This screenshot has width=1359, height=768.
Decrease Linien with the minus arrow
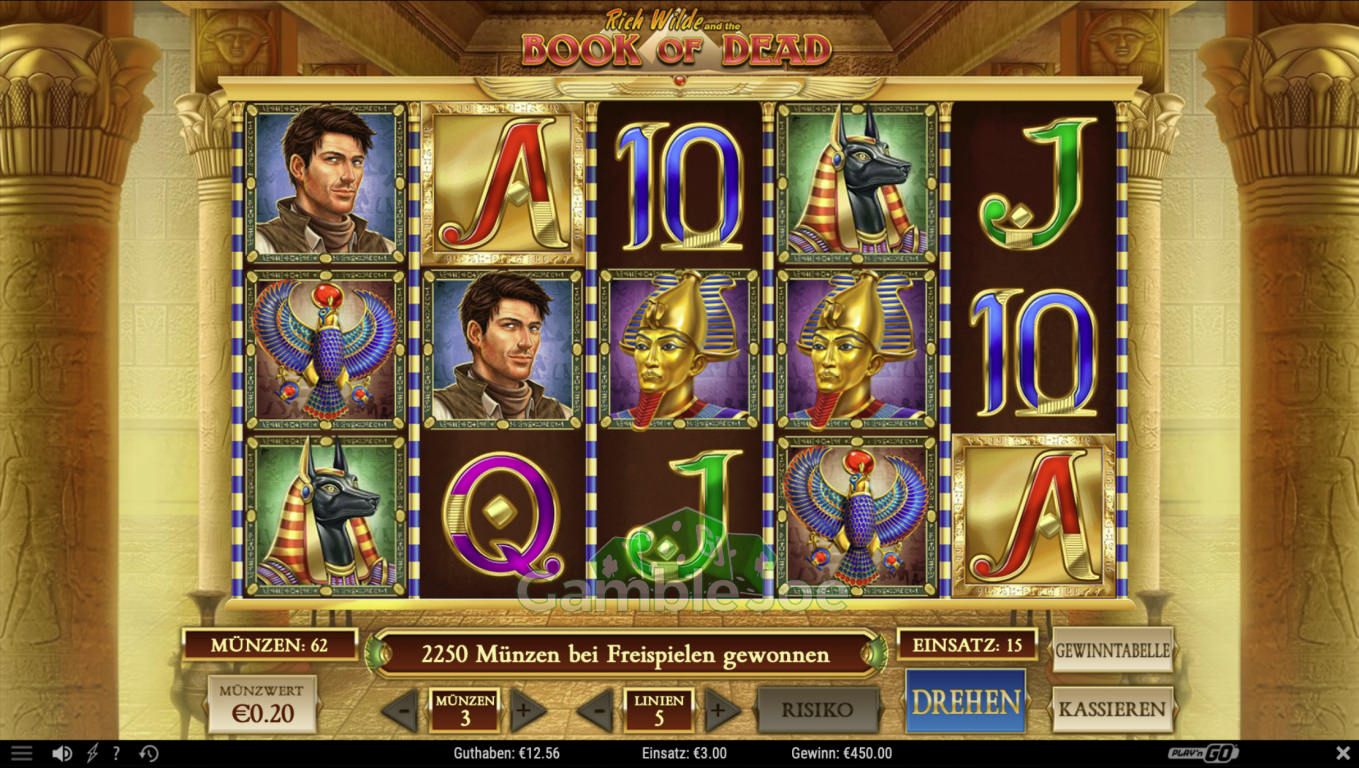(595, 711)
